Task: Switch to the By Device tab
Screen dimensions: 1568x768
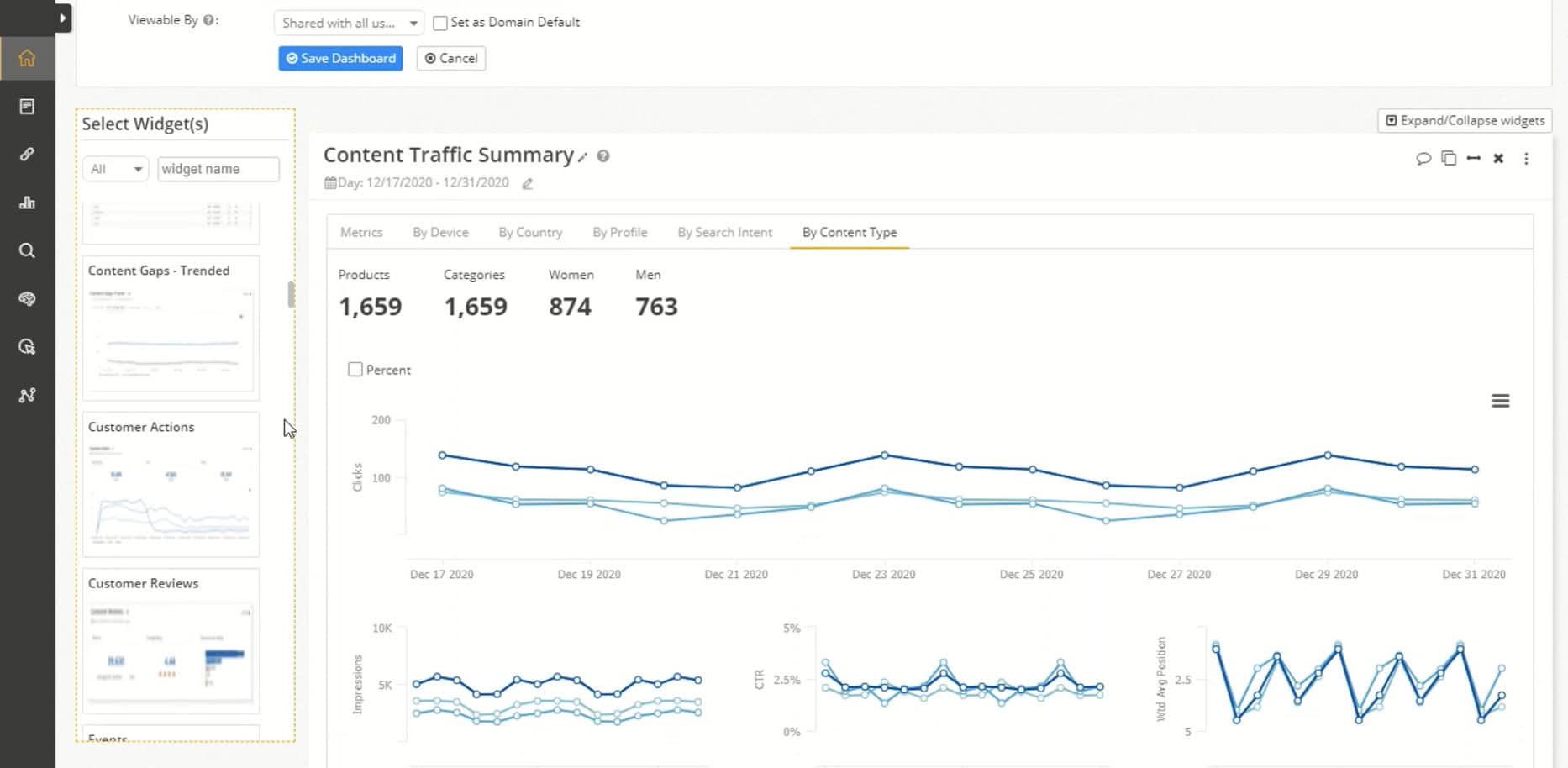Action: click(440, 232)
